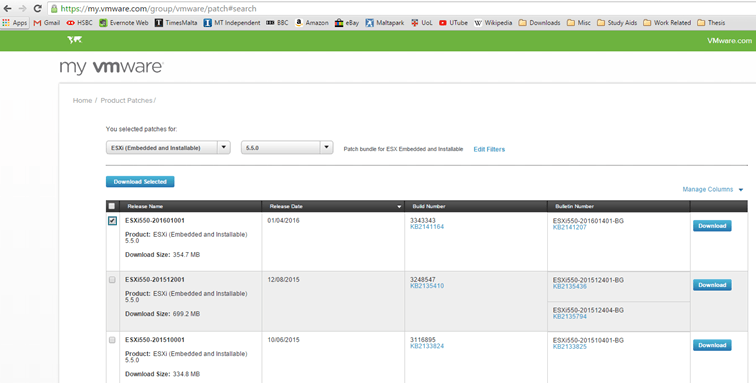The image size is (756, 383).
Task: Expand the Manage Columns menu
Action: point(713,190)
